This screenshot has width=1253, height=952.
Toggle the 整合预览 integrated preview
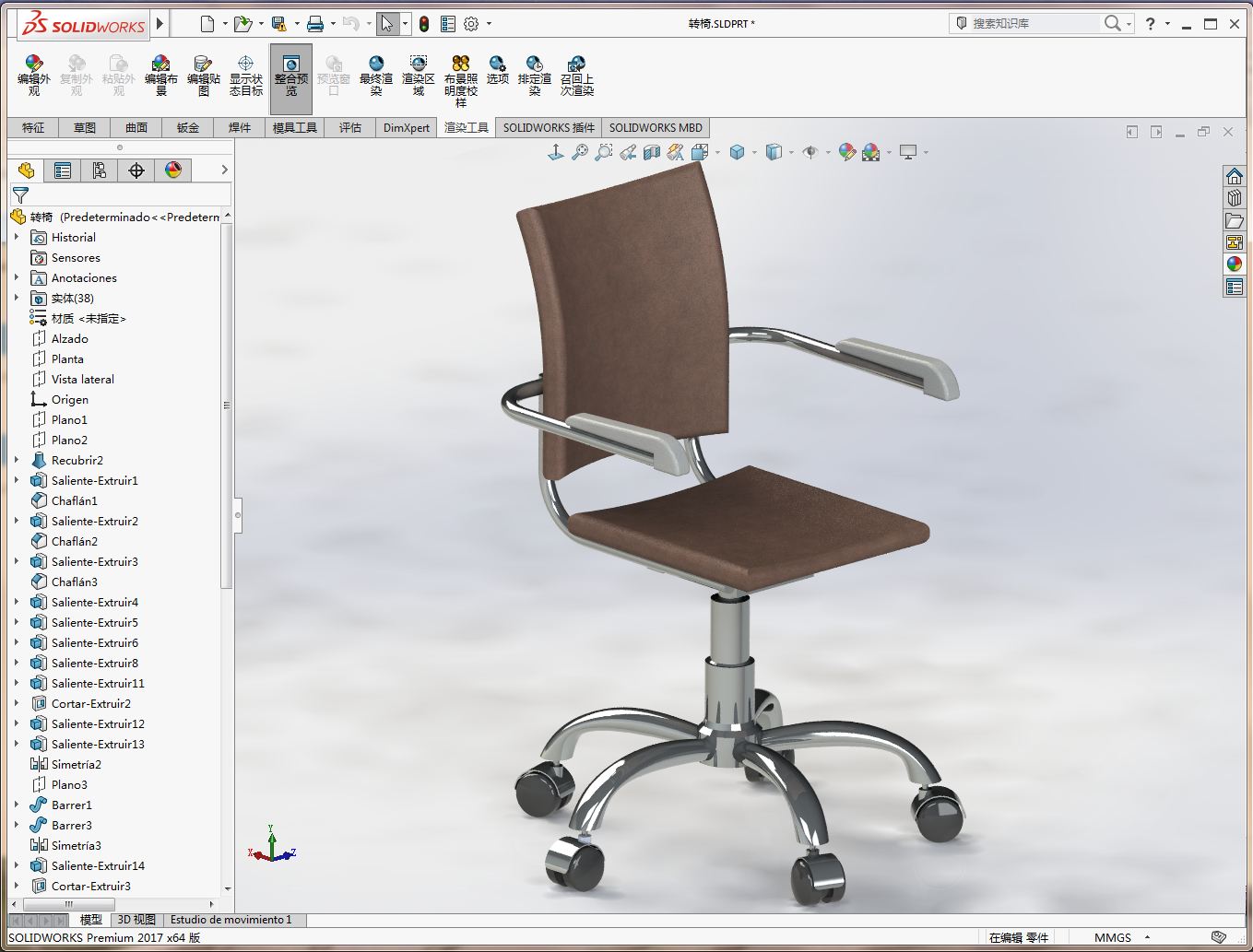[x=291, y=77]
